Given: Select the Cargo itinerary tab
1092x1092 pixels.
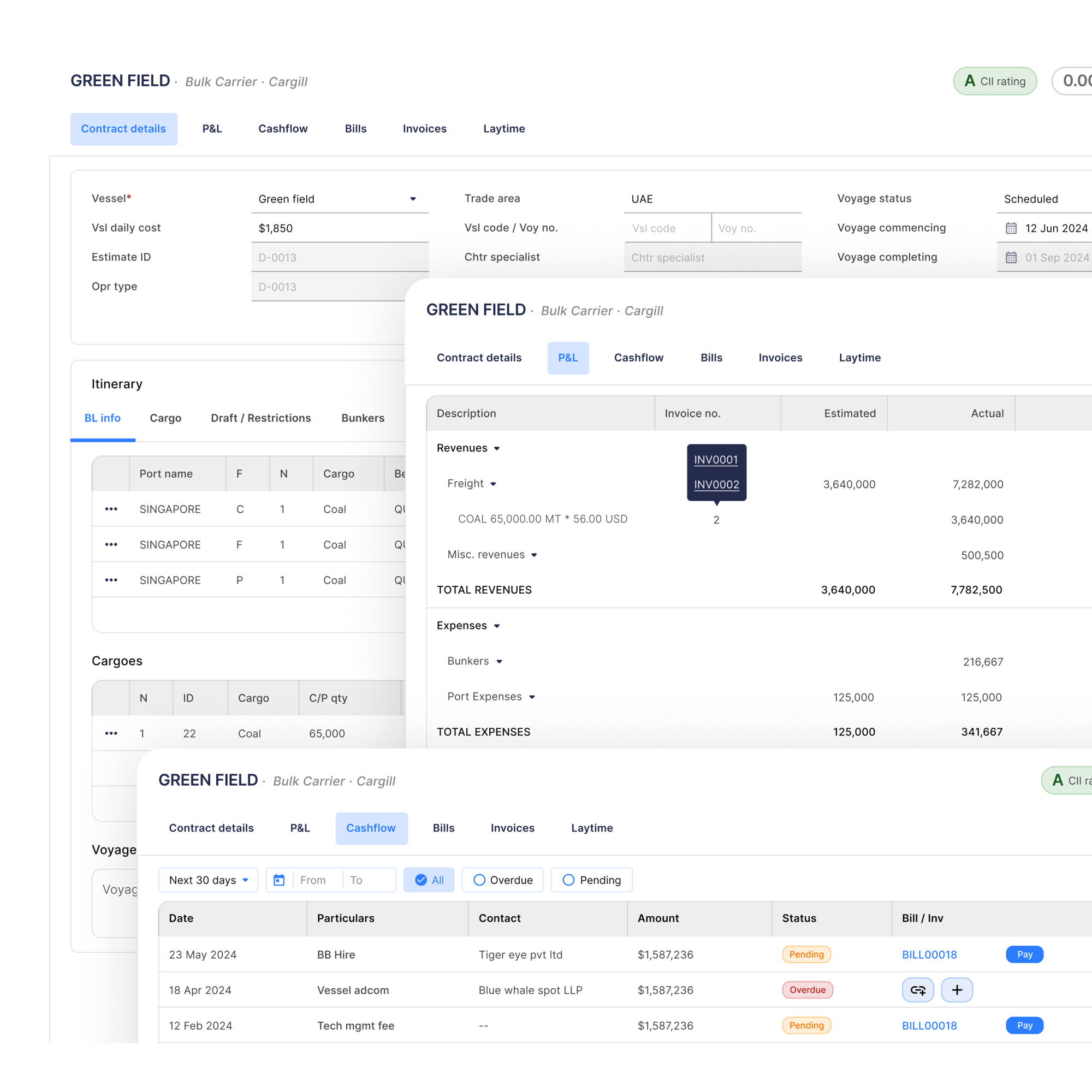Looking at the screenshot, I should pos(165,418).
